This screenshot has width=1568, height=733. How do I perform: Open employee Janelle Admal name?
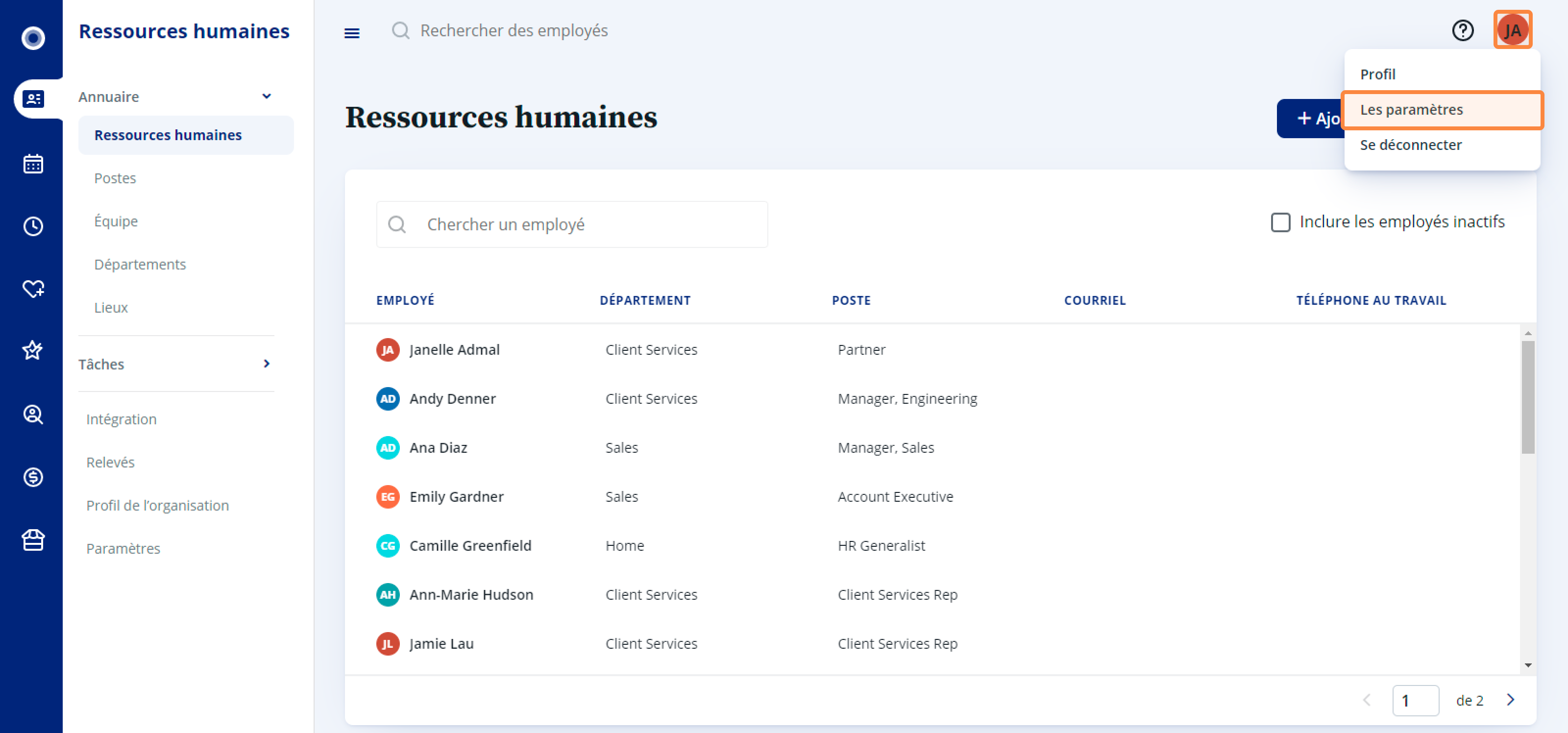455,350
